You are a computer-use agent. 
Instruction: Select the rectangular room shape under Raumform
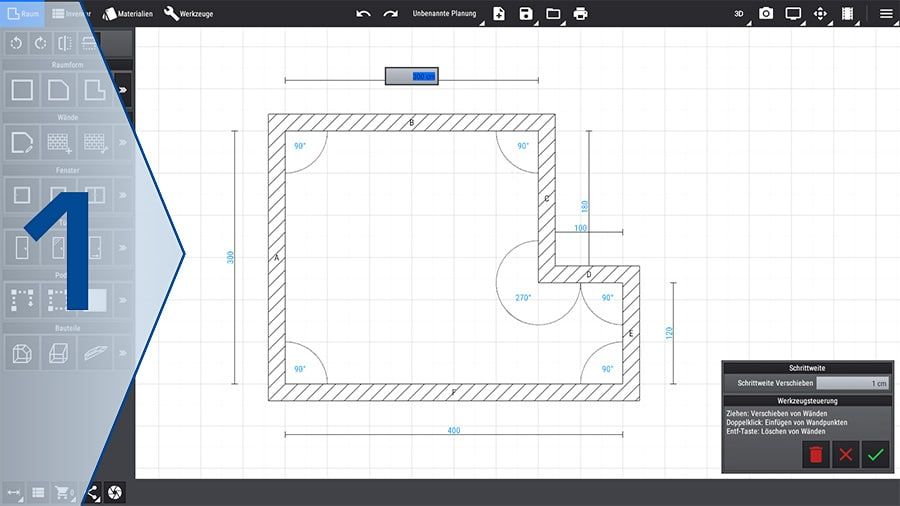click(x=22, y=90)
